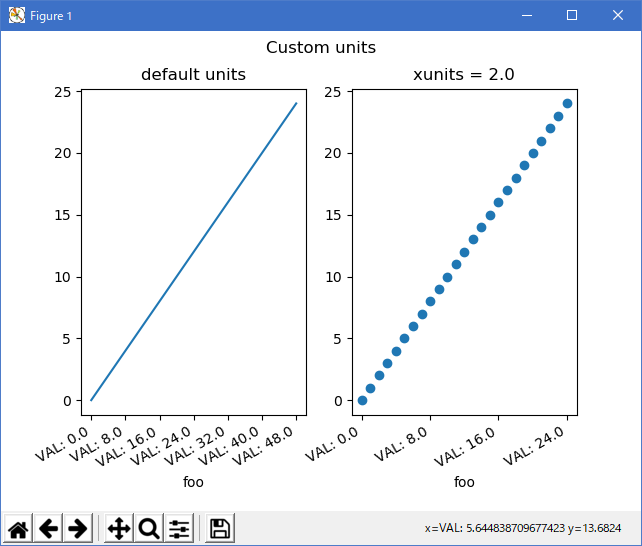The image size is (642, 546).
Task: Click the "foo" label under the left plot
Action: click(193, 482)
